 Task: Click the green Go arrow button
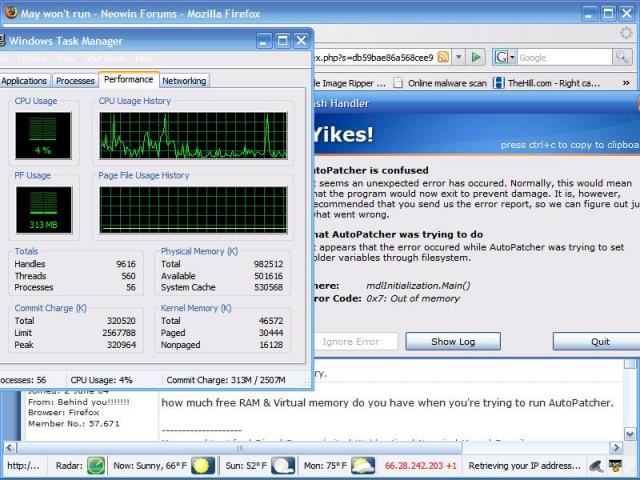[476, 57]
